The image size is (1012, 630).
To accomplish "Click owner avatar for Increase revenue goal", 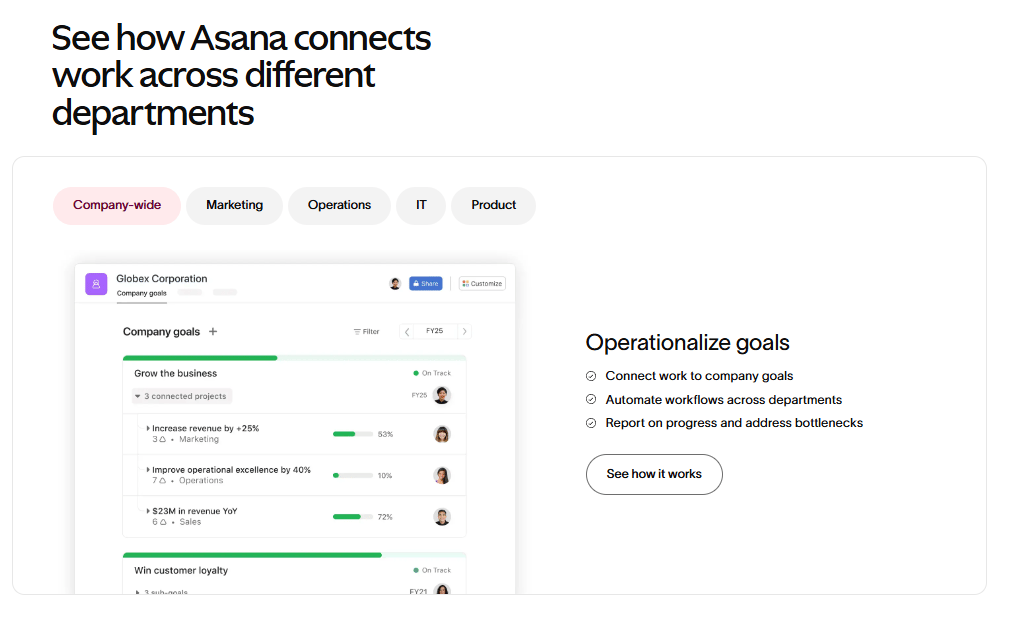I will [x=442, y=434].
